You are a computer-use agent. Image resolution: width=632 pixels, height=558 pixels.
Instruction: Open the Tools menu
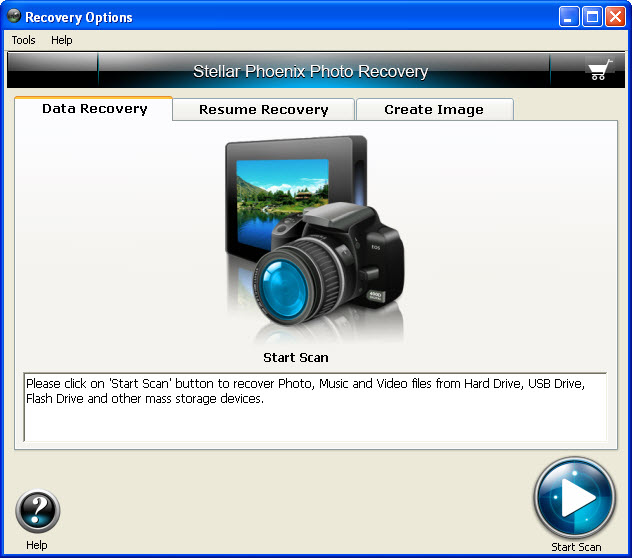click(23, 40)
